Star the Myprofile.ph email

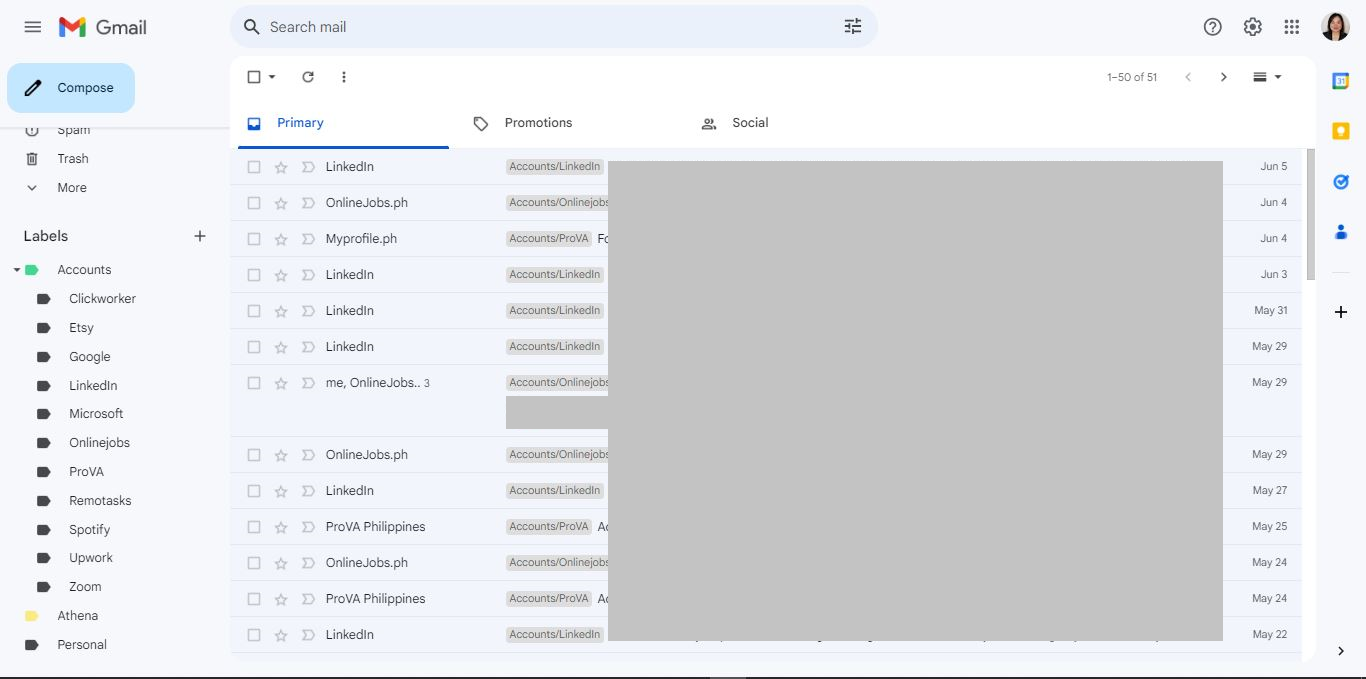coord(281,239)
